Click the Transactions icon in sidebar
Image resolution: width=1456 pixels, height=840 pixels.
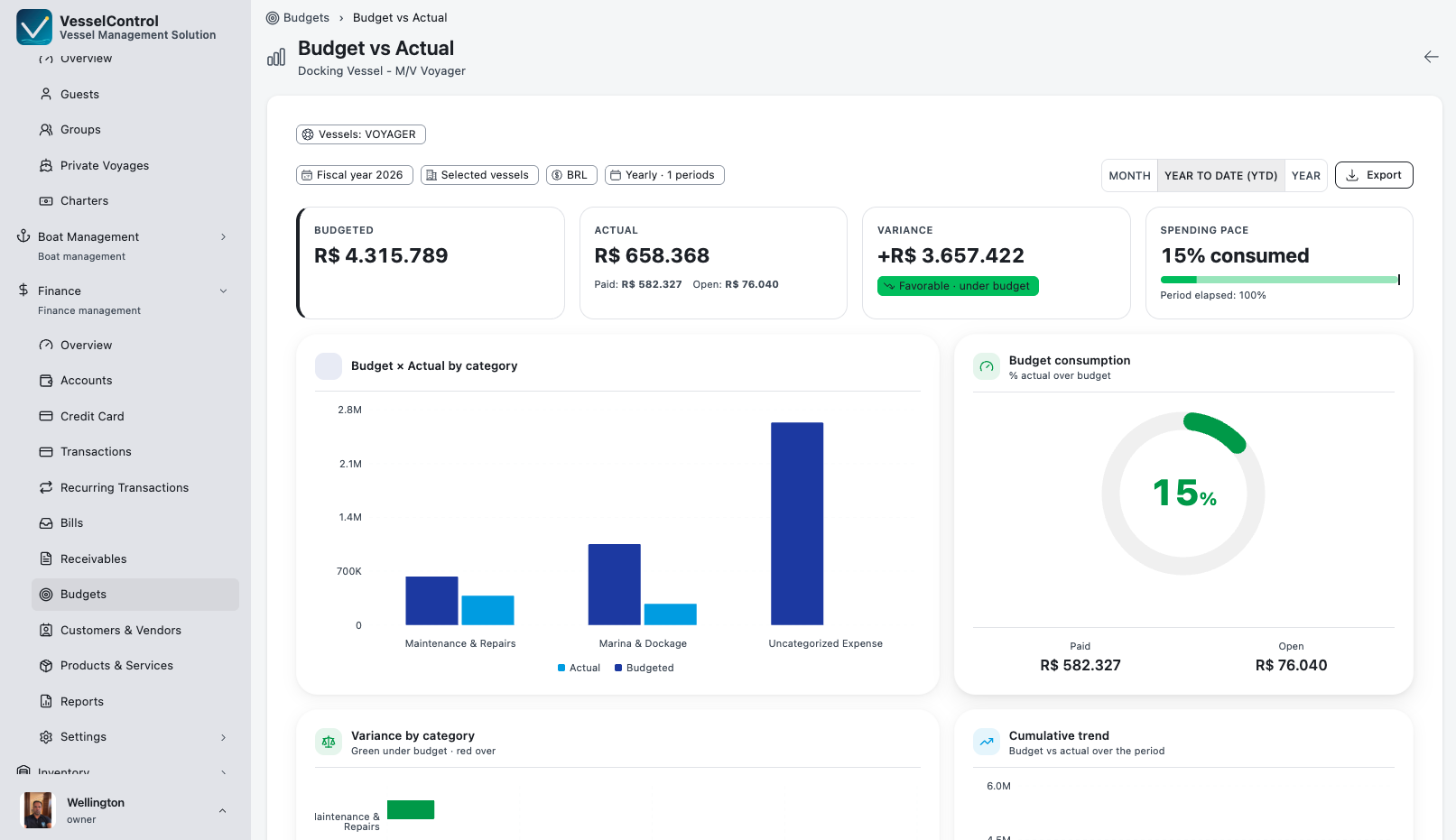(x=46, y=452)
